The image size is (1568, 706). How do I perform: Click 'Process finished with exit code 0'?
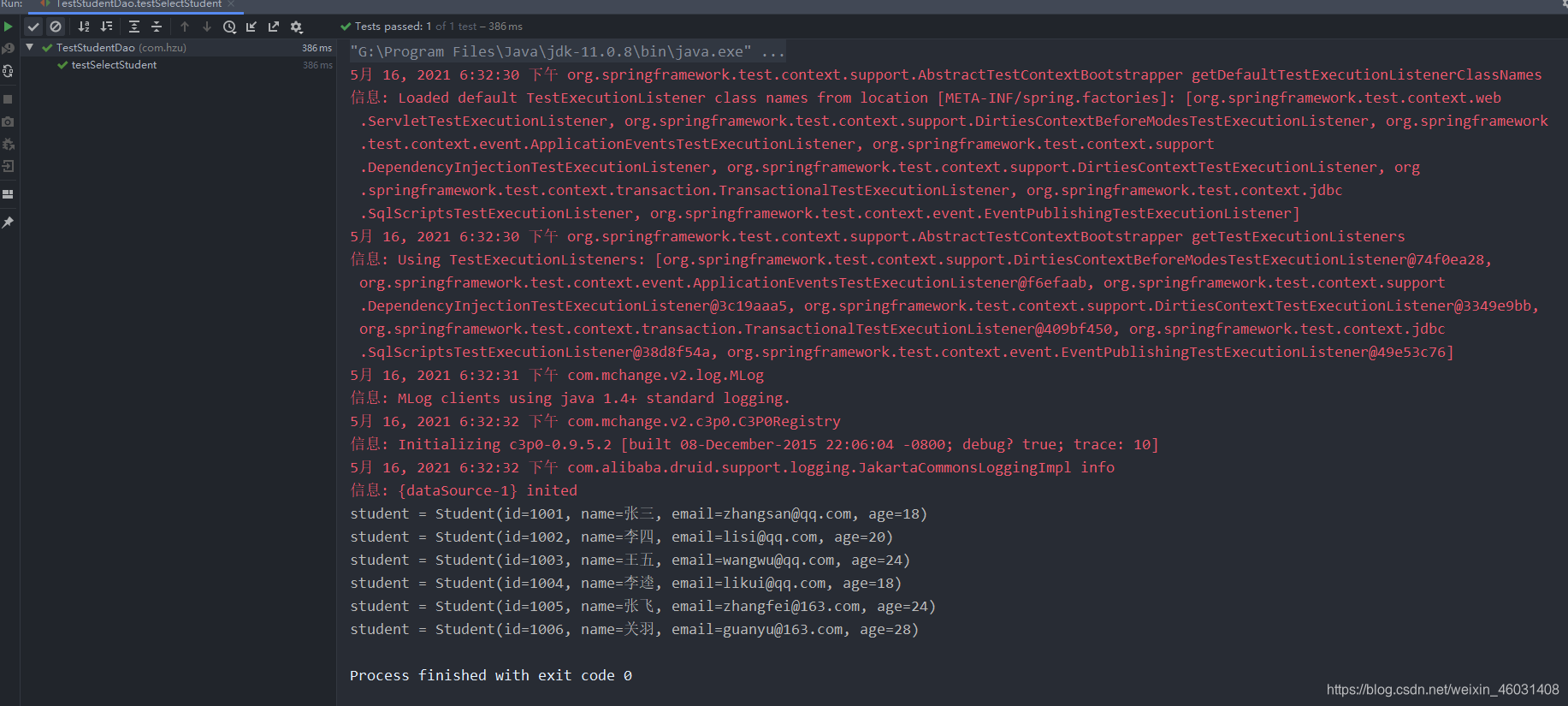[x=491, y=675]
